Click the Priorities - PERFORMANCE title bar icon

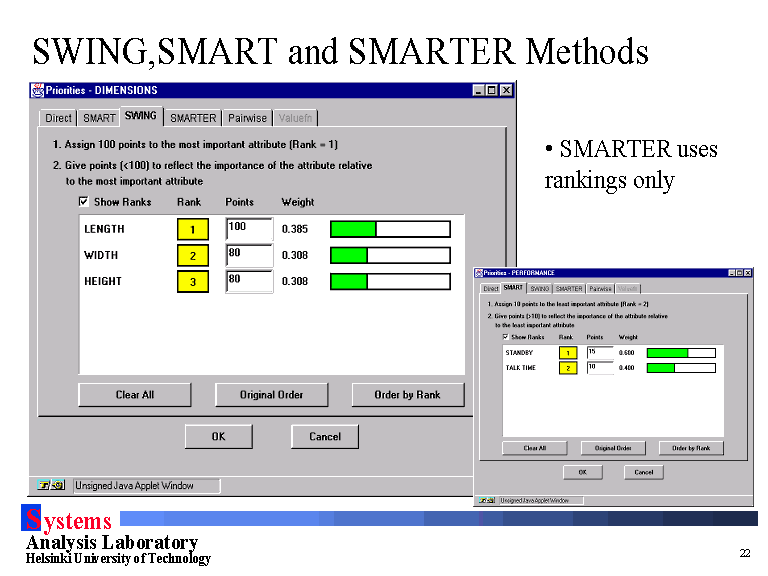click(478, 273)
